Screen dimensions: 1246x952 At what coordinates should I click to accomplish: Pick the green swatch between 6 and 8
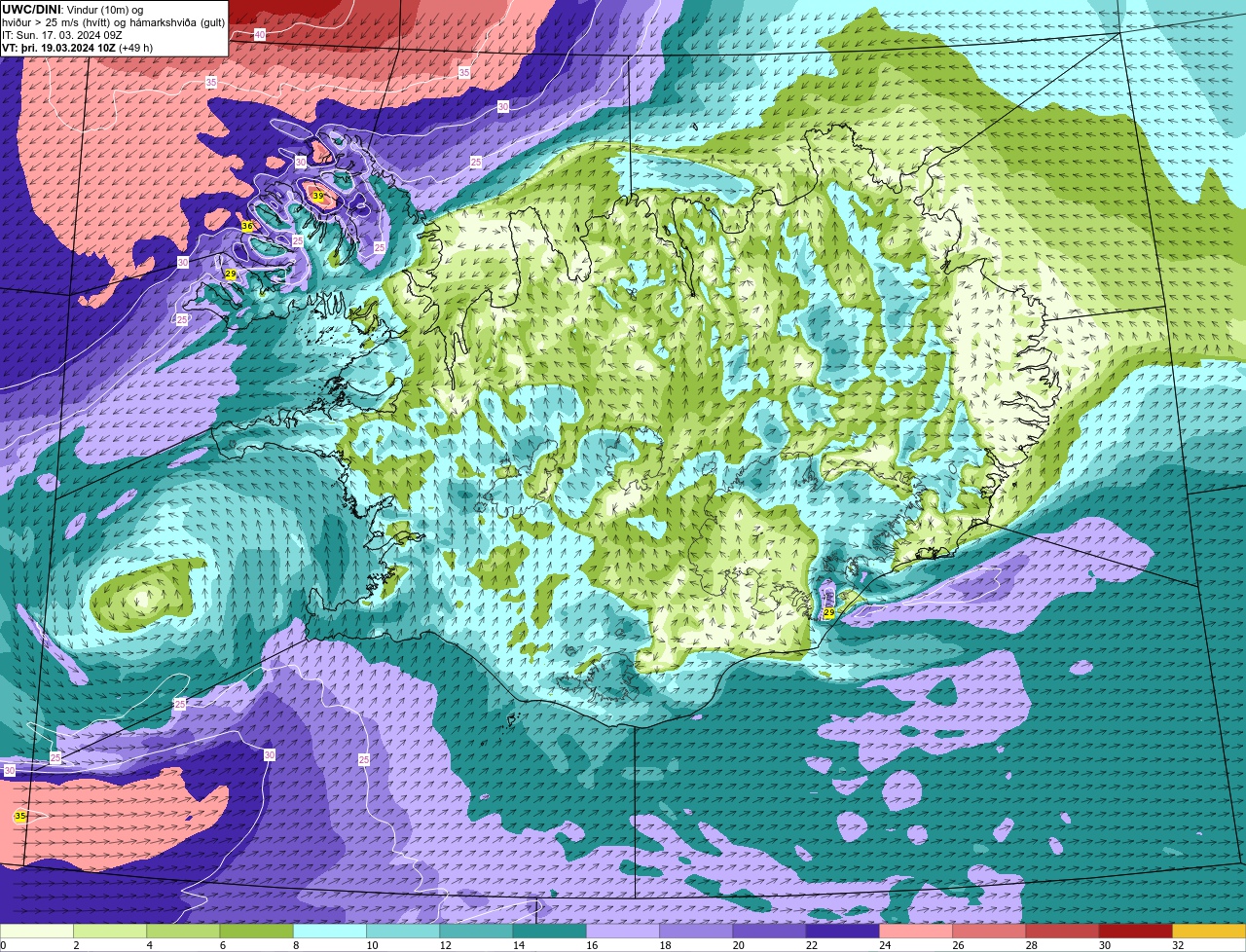coord(256,931)
